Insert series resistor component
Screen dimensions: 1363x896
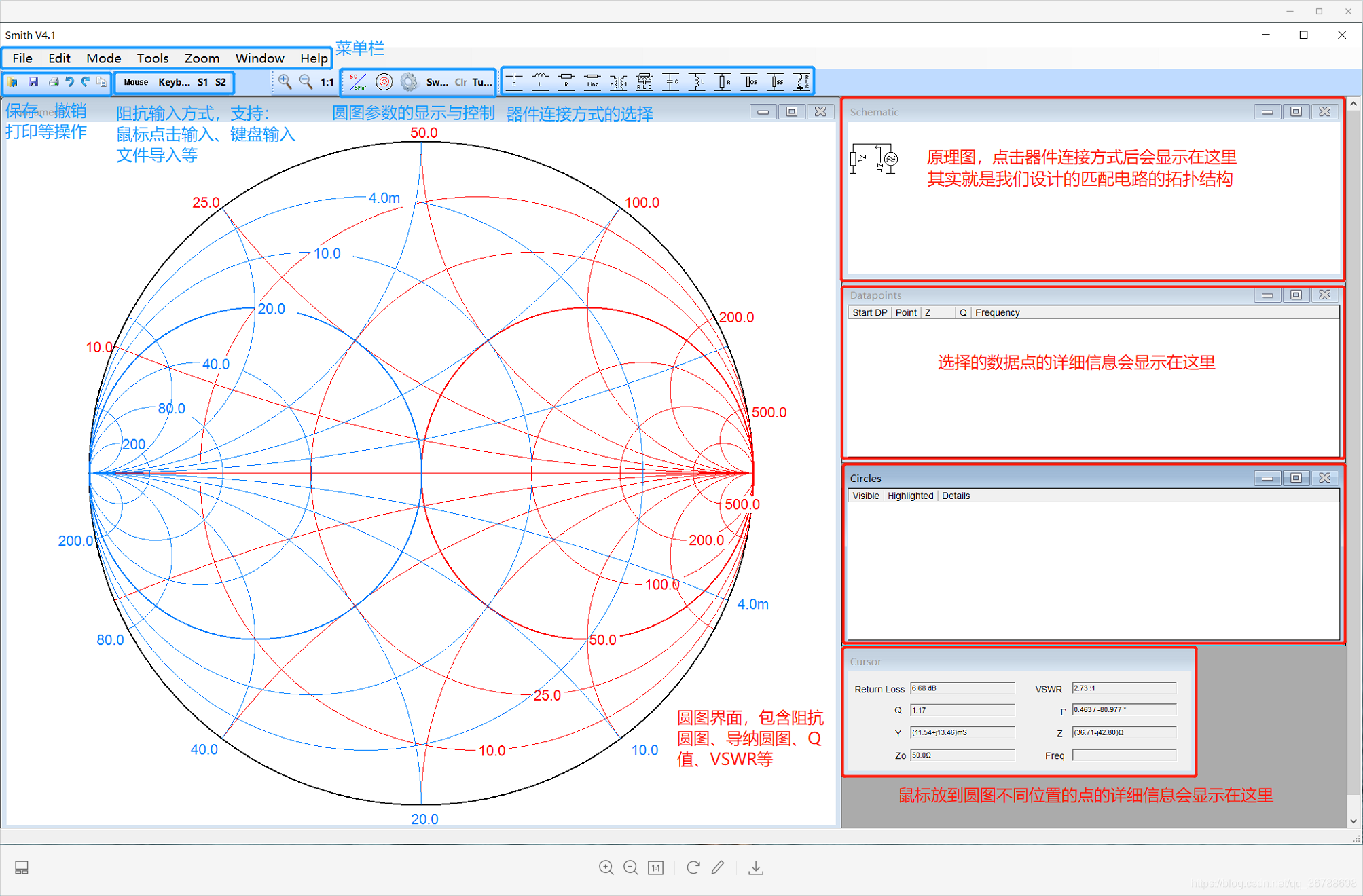[566, 81]
